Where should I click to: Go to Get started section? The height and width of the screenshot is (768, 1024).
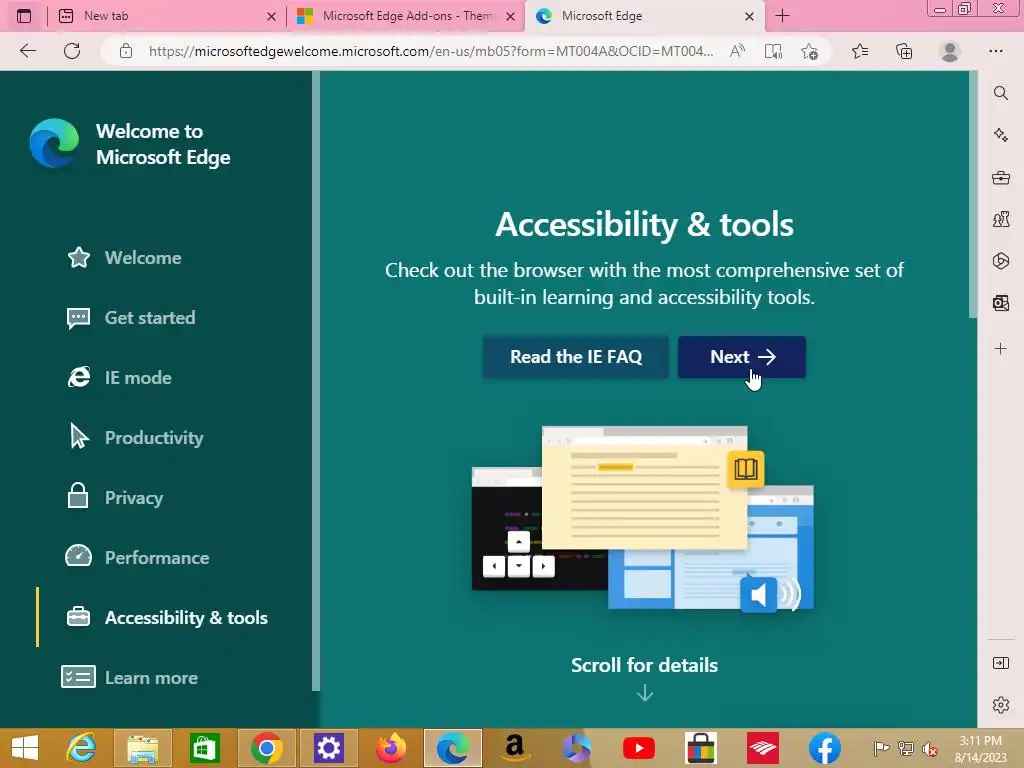pos(131,317)
